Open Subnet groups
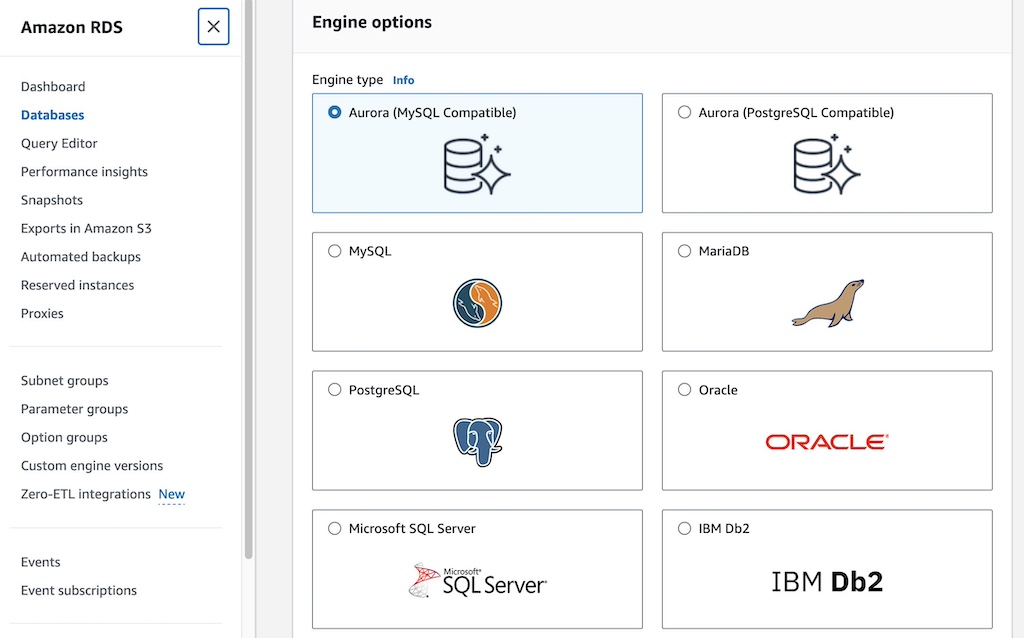This screenshot has height=638, width=1024. (65, 381)
